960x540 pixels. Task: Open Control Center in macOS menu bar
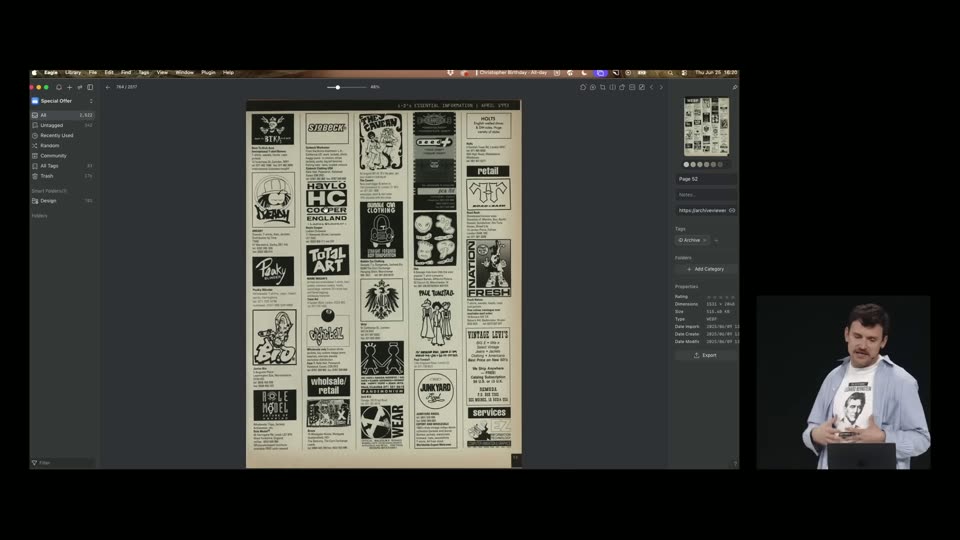(684, 72)
